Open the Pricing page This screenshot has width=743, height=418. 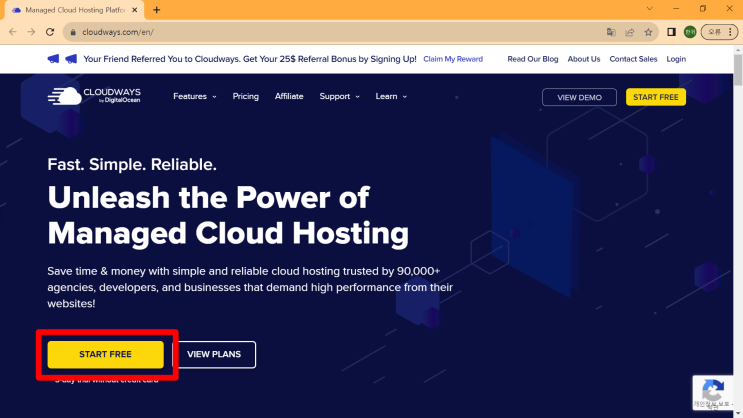[x=245, y=96]
